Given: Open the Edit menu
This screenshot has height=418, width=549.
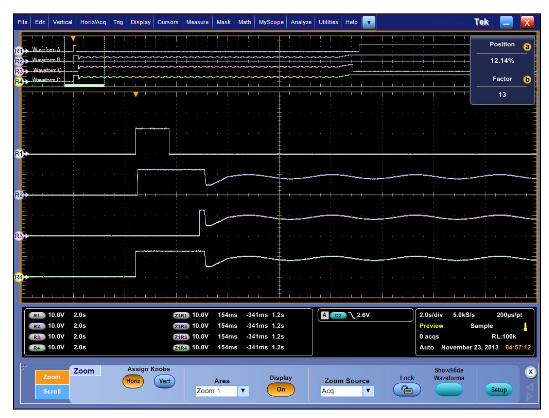Looking at the screenshot, I should pos(40,22).
